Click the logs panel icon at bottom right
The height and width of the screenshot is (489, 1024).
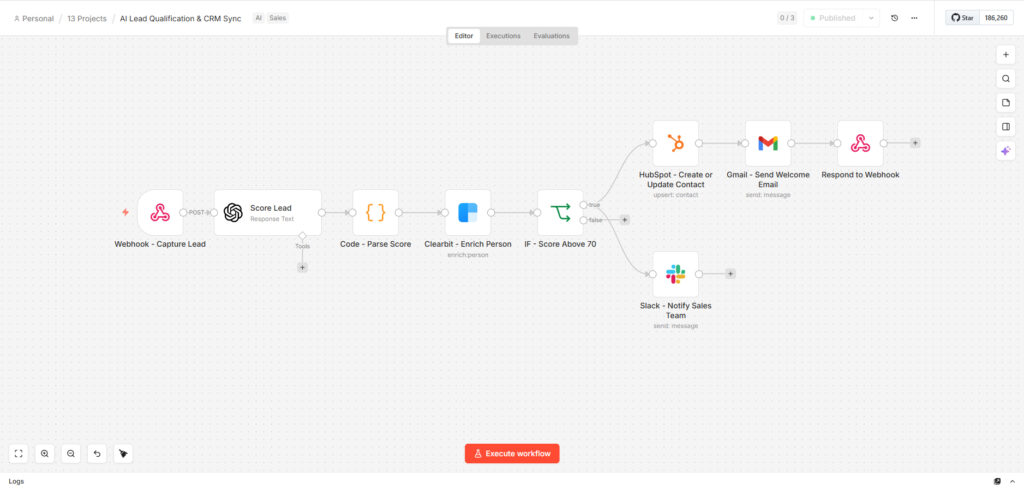point(997,481)
